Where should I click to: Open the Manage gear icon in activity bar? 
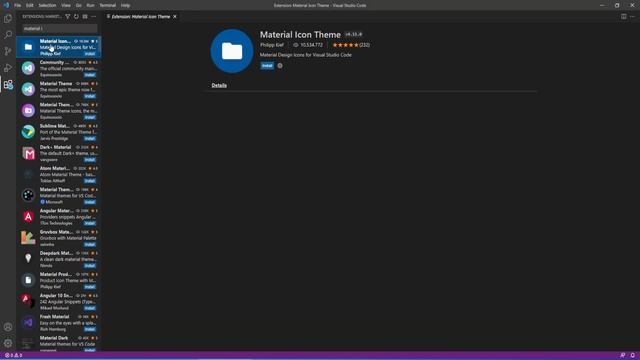tap(8, 344)
